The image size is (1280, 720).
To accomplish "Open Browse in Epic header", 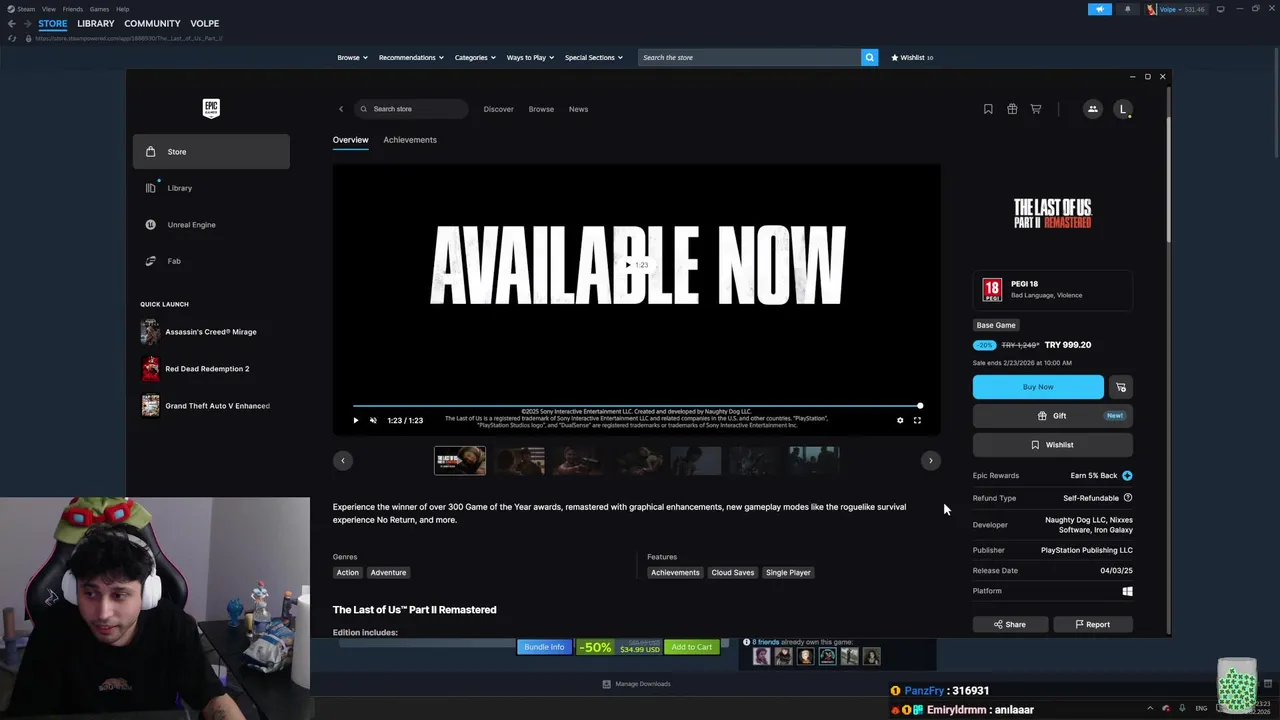I will point(541,109).
